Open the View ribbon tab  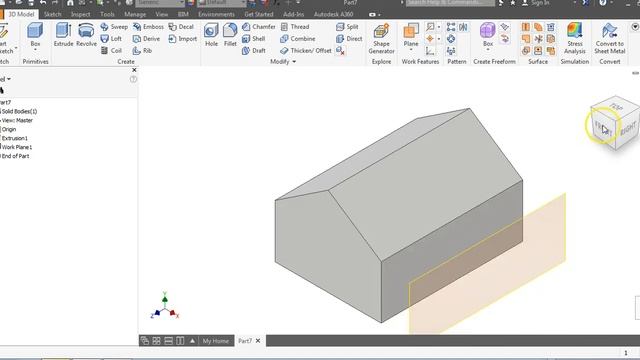coord(162,14)
